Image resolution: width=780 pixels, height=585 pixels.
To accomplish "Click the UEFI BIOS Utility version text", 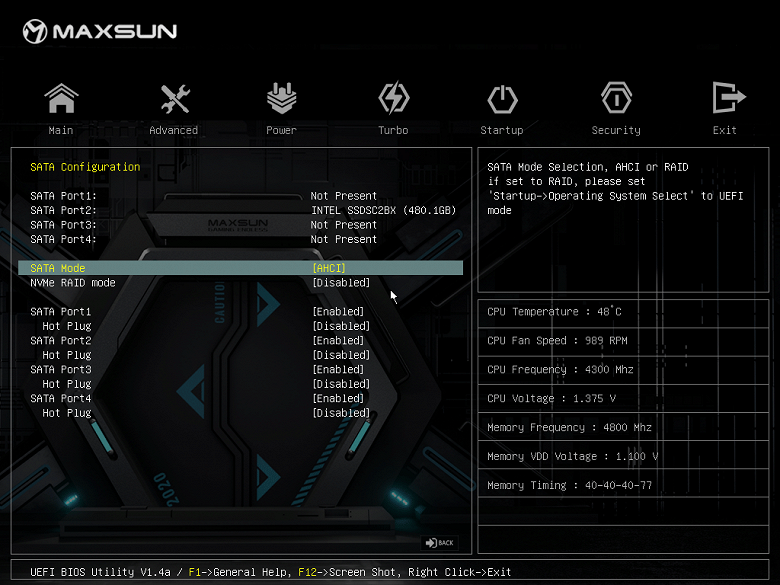I will [x=100, y=572].
